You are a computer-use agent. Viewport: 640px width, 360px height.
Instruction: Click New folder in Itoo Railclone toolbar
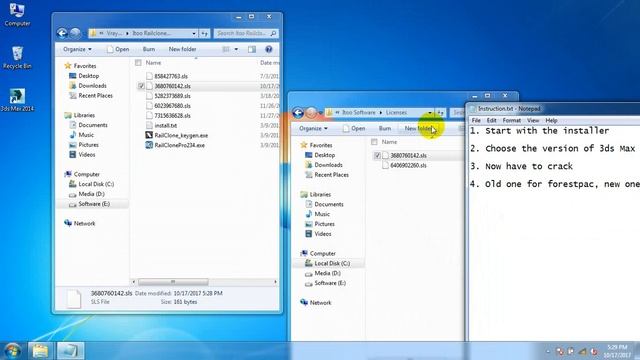click(x=182, y=49)
